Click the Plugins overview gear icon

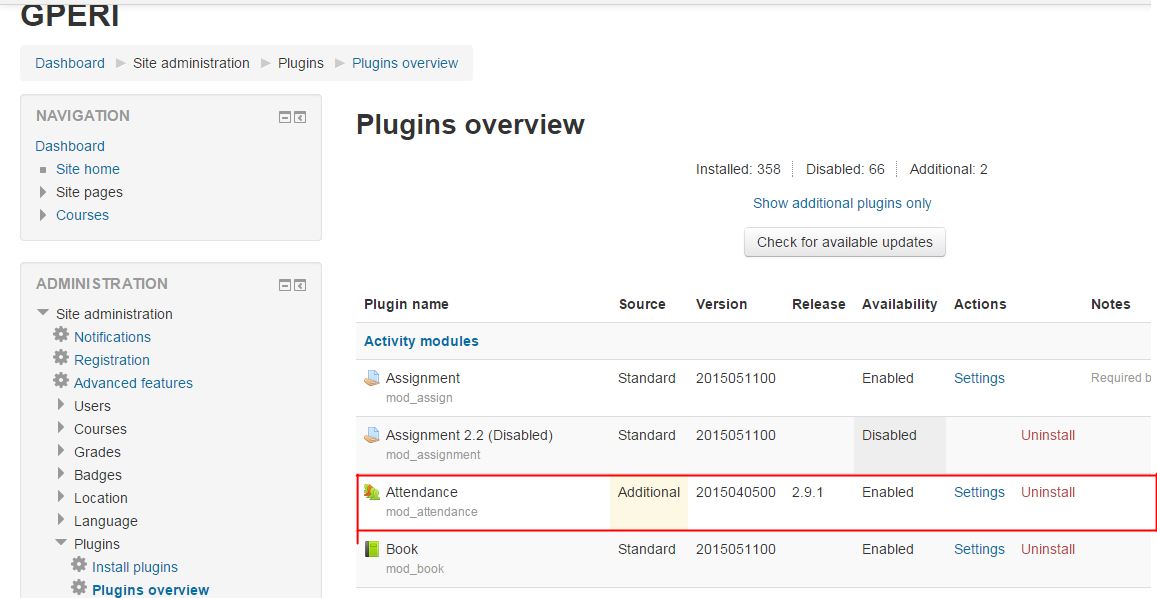(79, 588)
